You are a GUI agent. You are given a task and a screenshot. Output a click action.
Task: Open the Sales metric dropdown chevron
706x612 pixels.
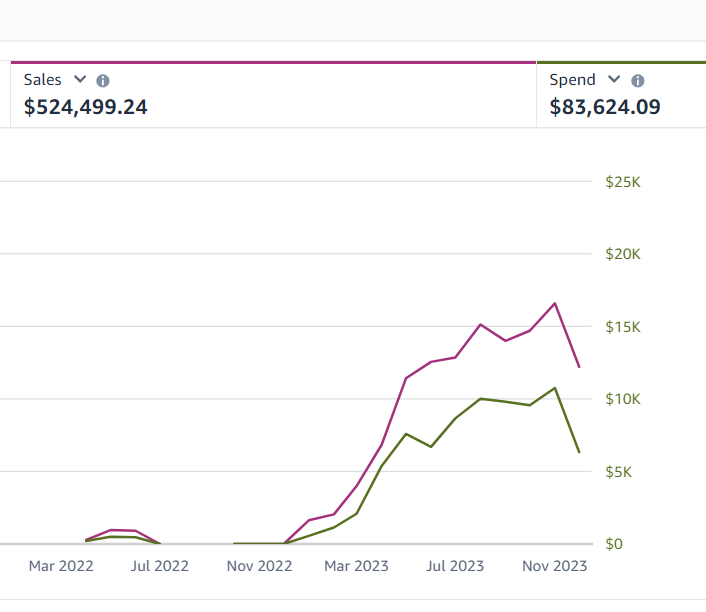(x=80, y=80)
